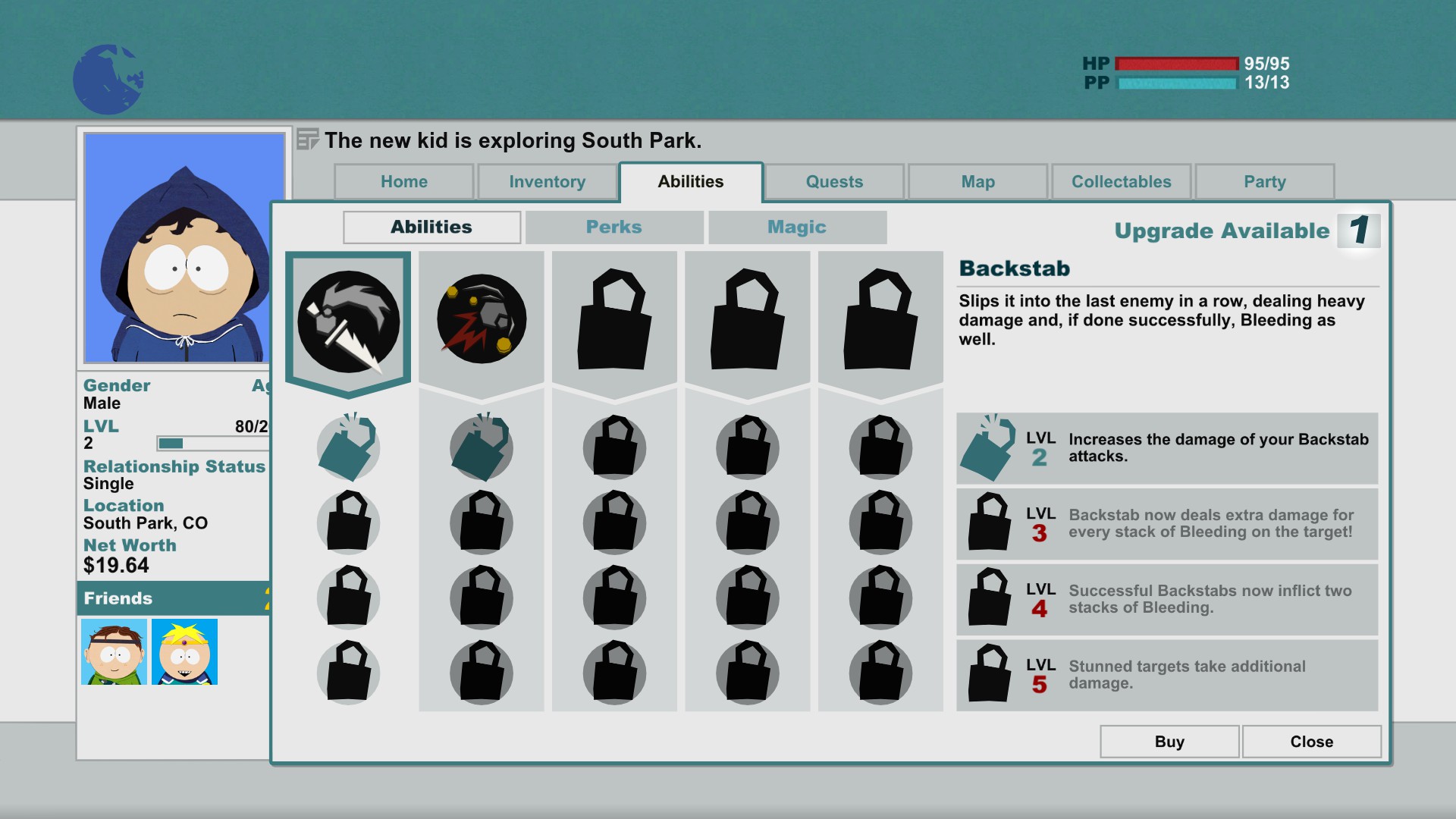Open the Map tab
This screenshot has width=1456, height=819.
(x=977, y=182)
